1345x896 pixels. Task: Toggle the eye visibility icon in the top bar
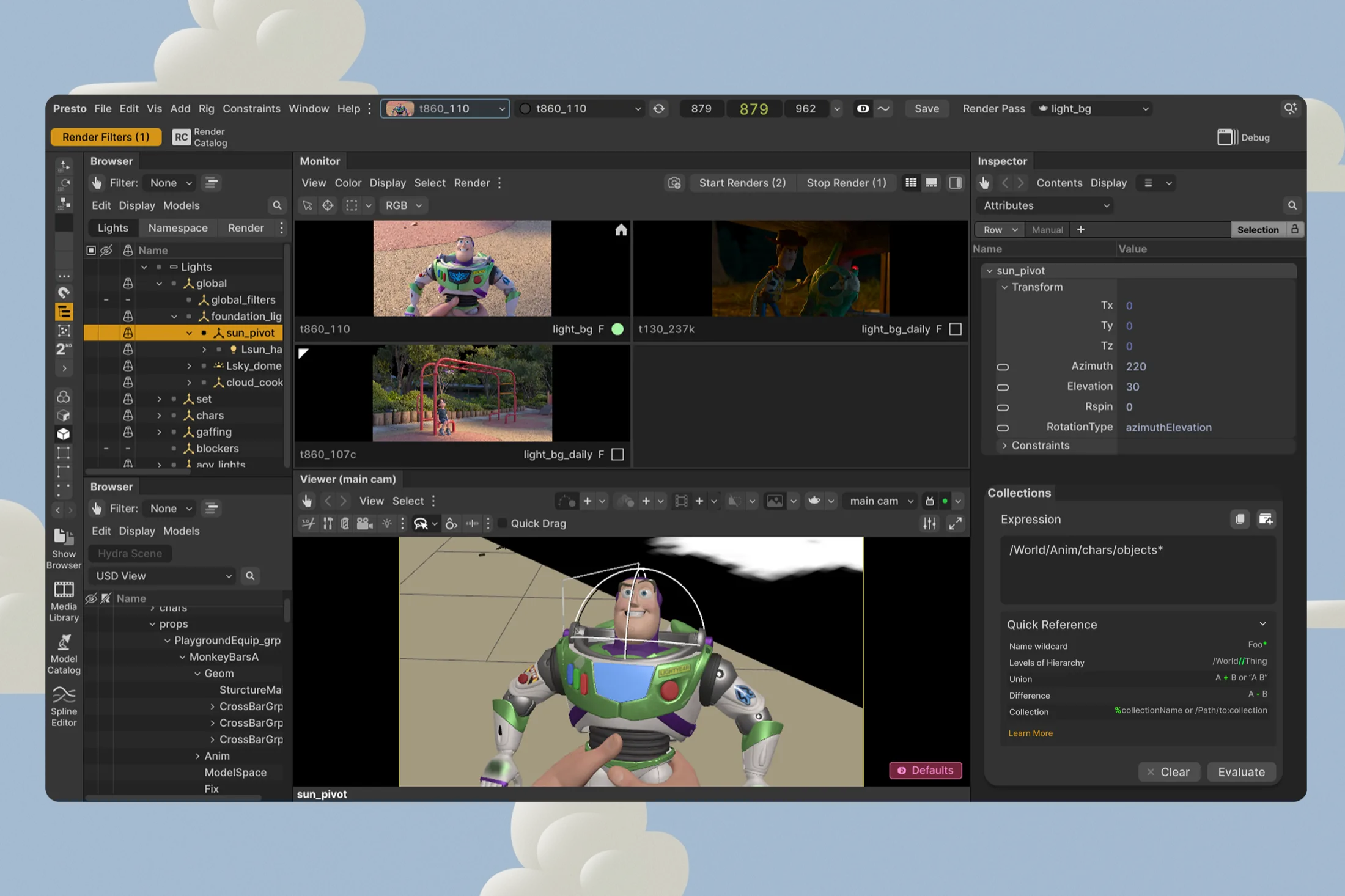863,109
